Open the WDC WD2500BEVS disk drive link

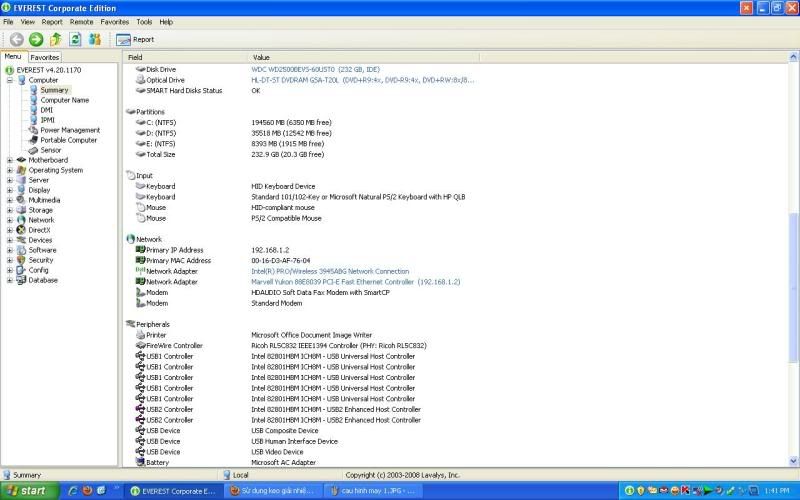point(315,69)
